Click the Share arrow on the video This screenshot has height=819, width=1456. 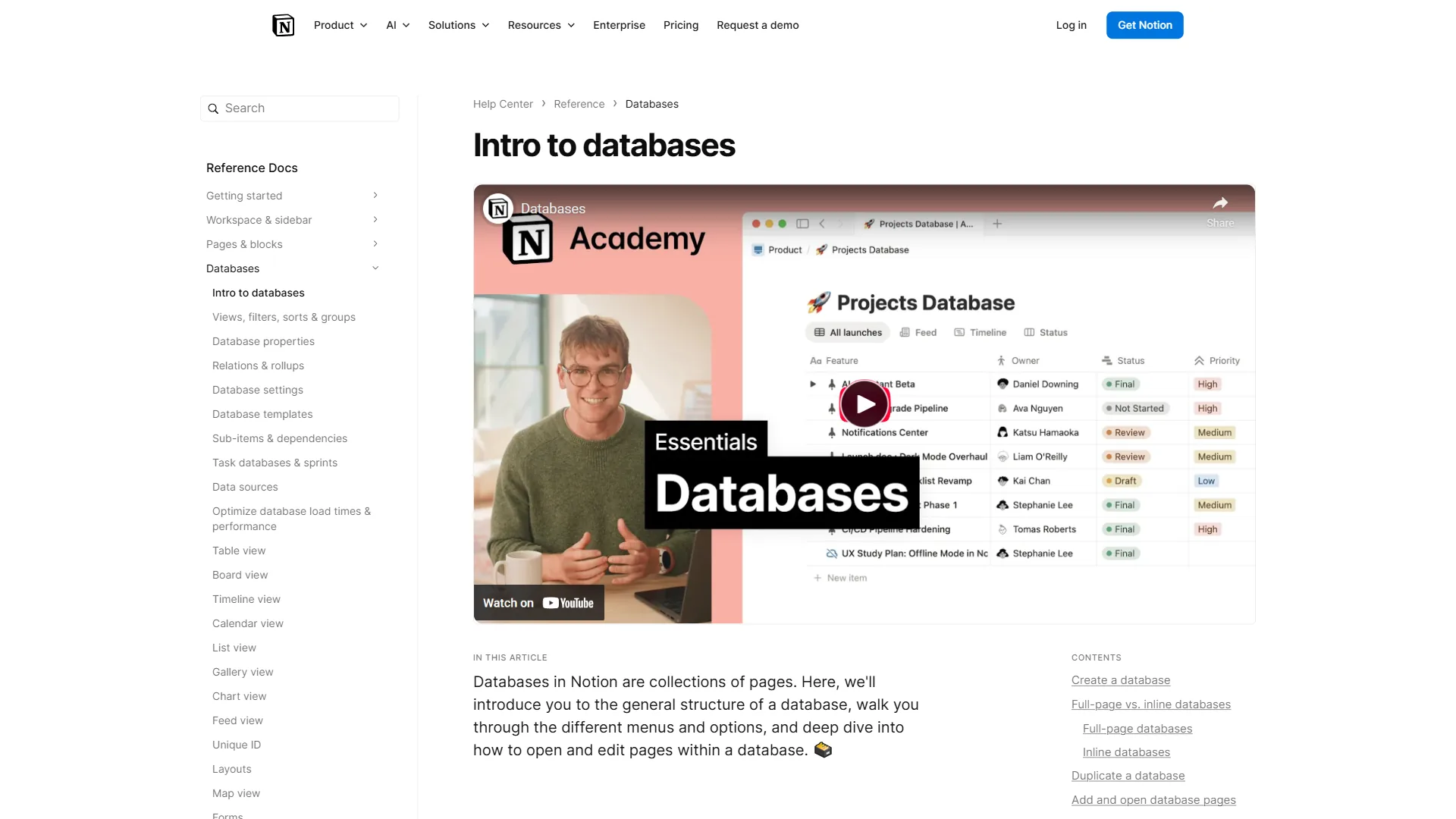1220,202
